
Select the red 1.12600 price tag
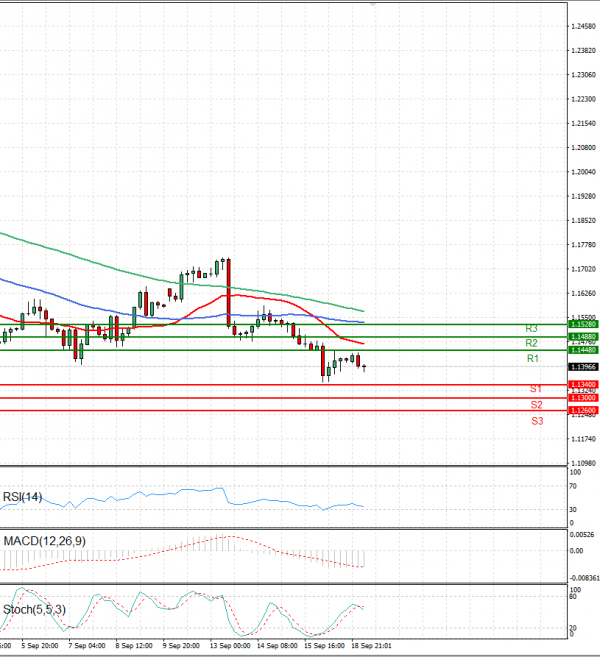click(583, 410)
